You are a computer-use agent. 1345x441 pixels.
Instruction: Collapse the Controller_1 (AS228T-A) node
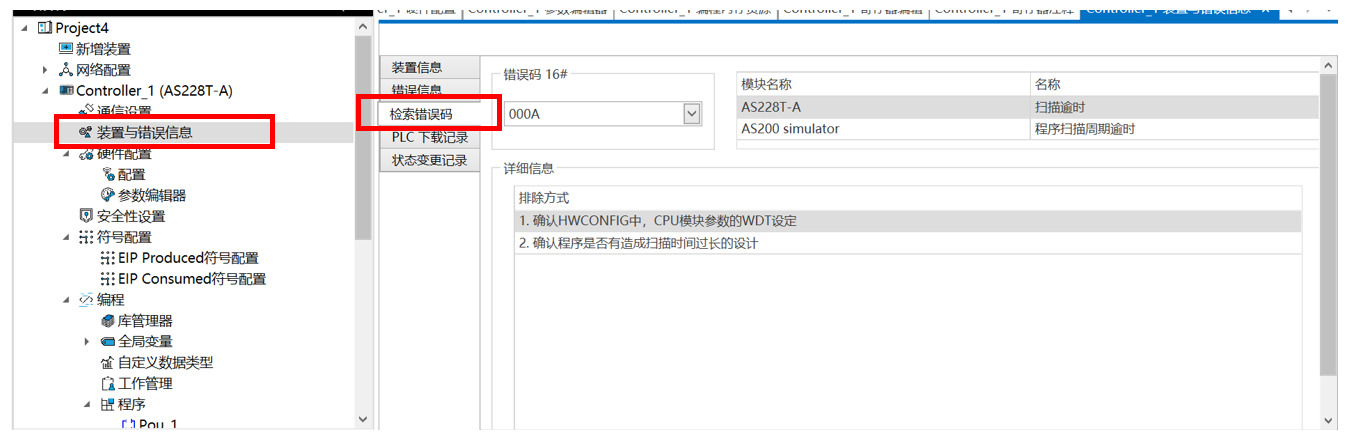coord(45,91)
